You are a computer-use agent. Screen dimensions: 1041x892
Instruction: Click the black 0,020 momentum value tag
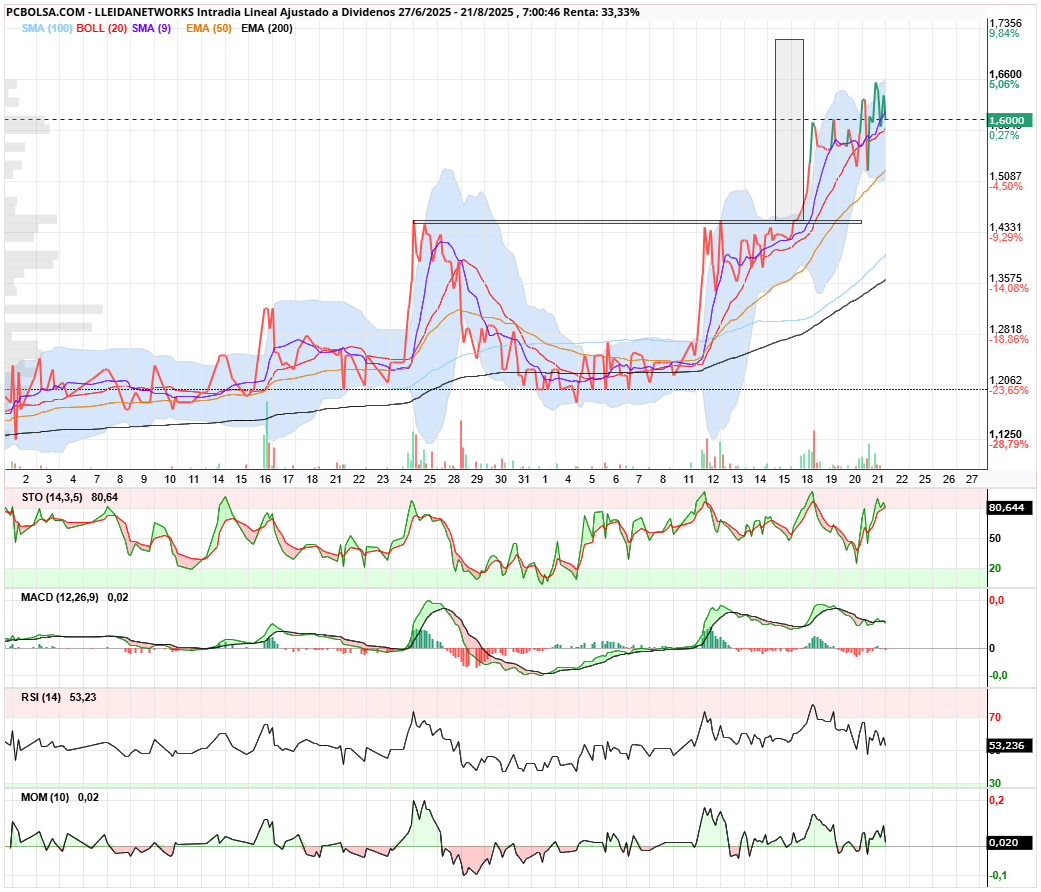[x=1010, y=843]
